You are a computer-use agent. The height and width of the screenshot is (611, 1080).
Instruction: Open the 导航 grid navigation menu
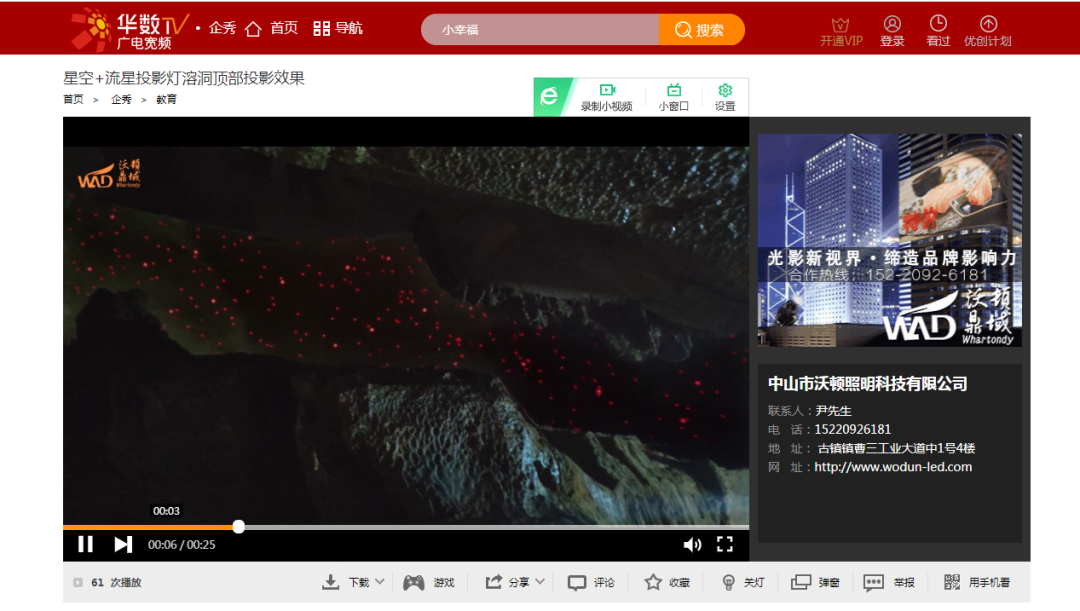[338, 28]
